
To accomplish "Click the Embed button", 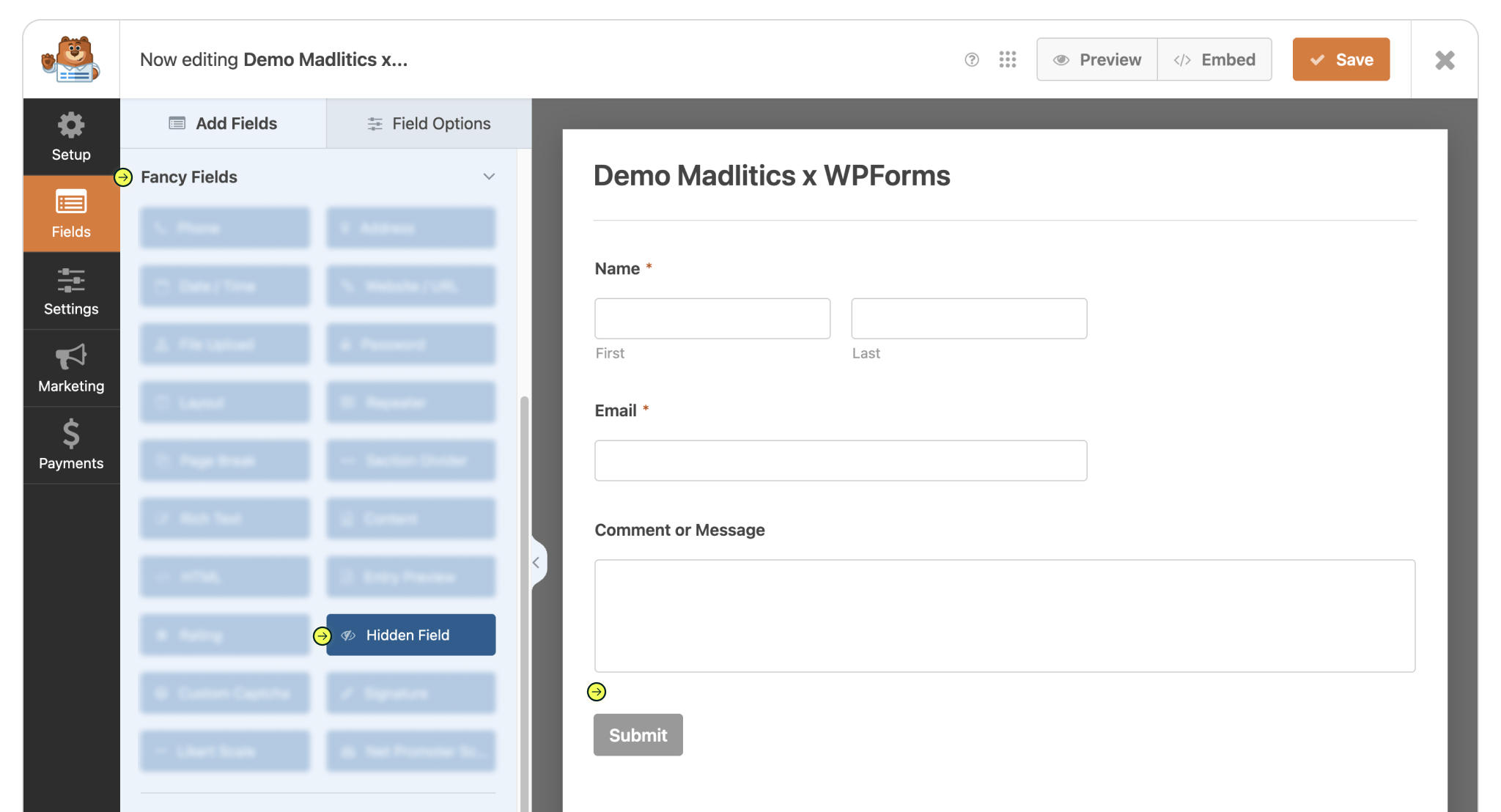I will (x=1214, y=60).
